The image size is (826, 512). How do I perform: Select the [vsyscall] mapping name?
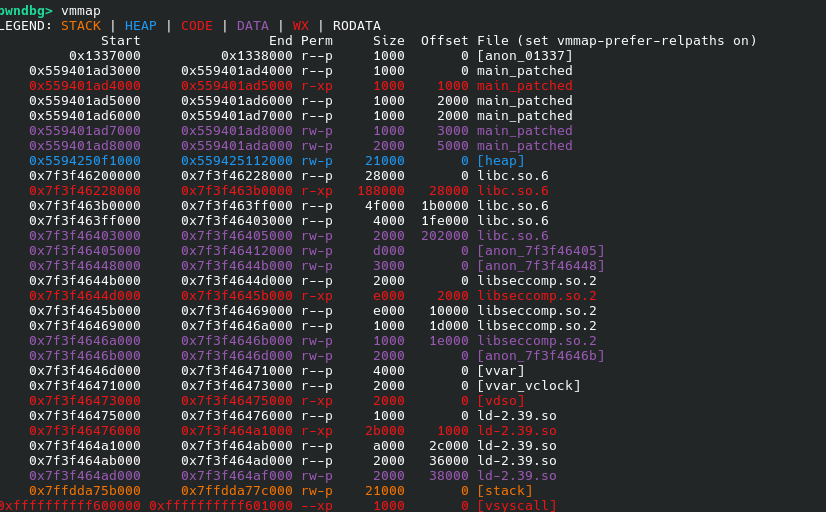[517, 506]
